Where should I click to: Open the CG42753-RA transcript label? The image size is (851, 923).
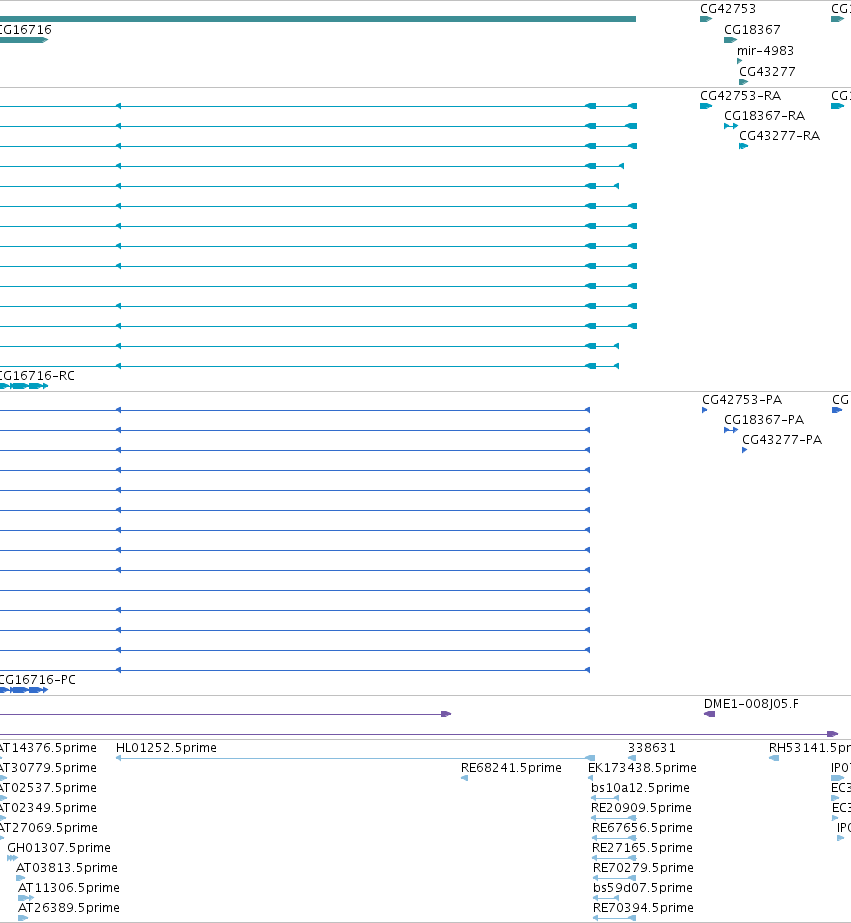[740, 96]
